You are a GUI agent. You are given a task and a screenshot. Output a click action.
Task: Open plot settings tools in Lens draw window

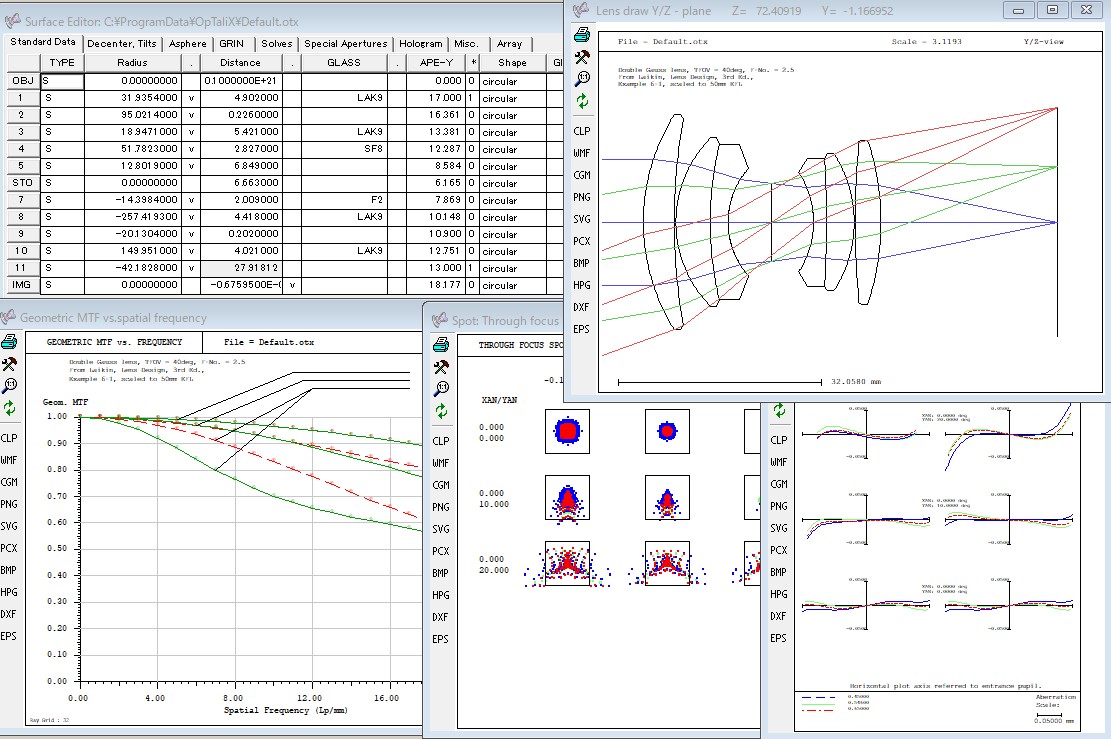581,57
